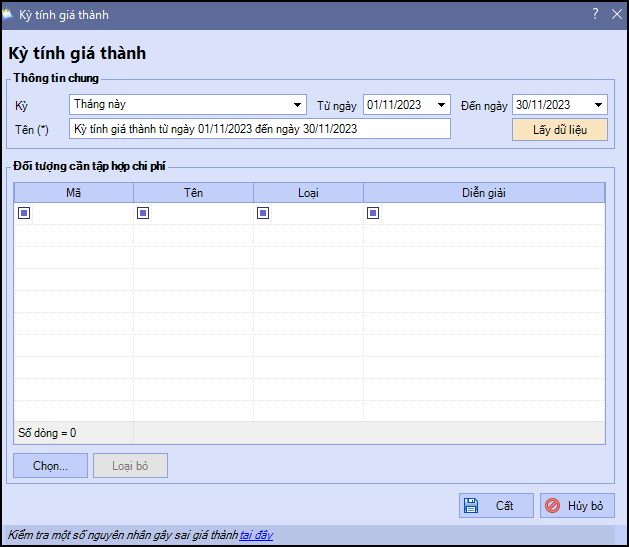This screenshot has width=629, height=547.
Task: Click the Chọn... button
Action: pos(50,465)
